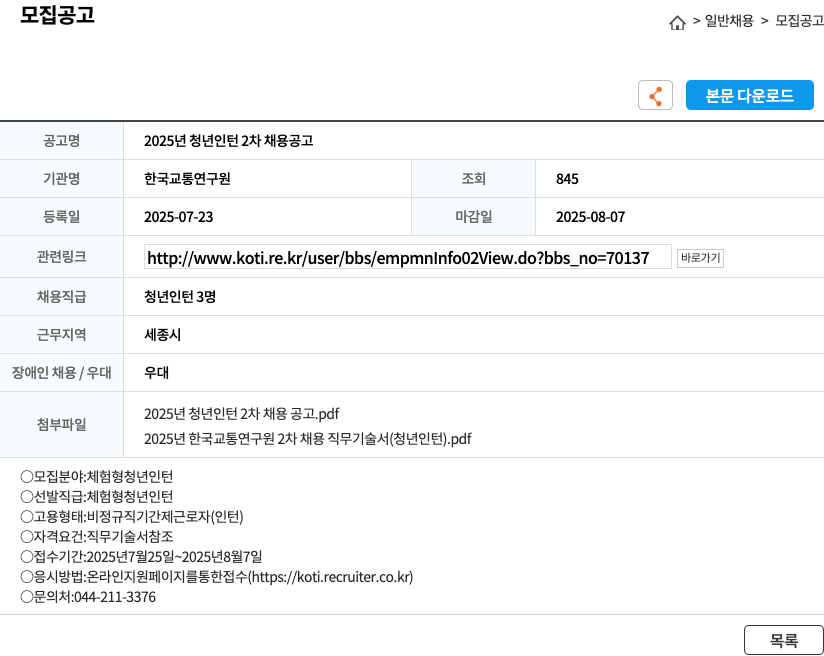Click the 채용직급 row label
The height and width of the screenshot is (656, 824).
pos(61,296)
